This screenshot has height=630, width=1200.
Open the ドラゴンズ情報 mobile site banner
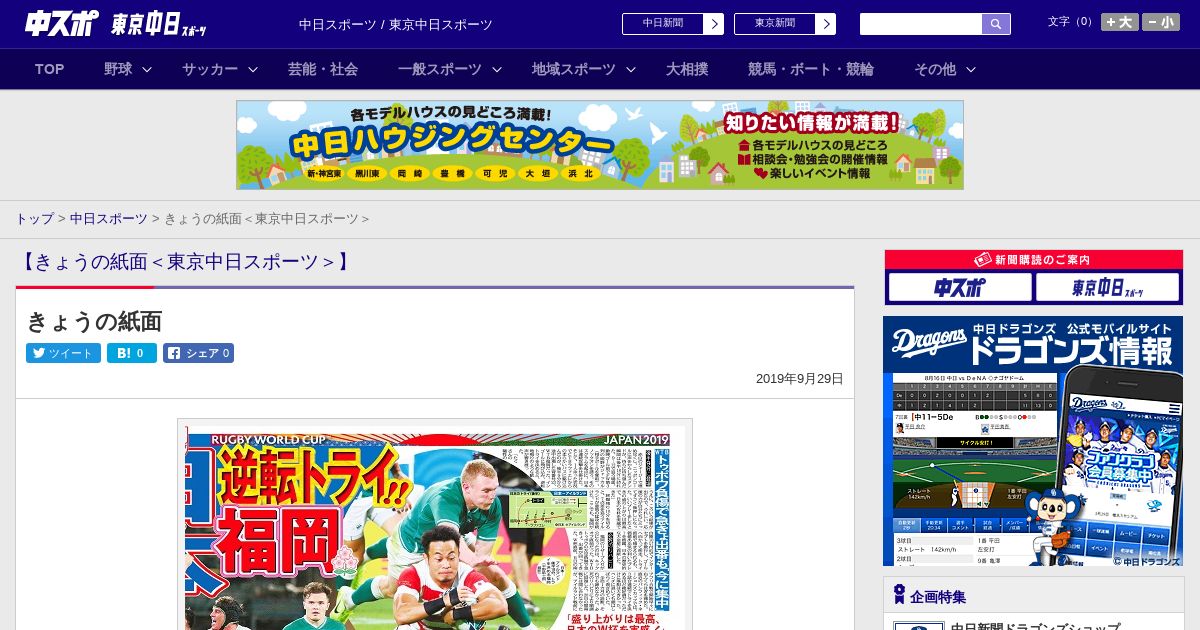pyautogui.click(x=1033, y=441)
